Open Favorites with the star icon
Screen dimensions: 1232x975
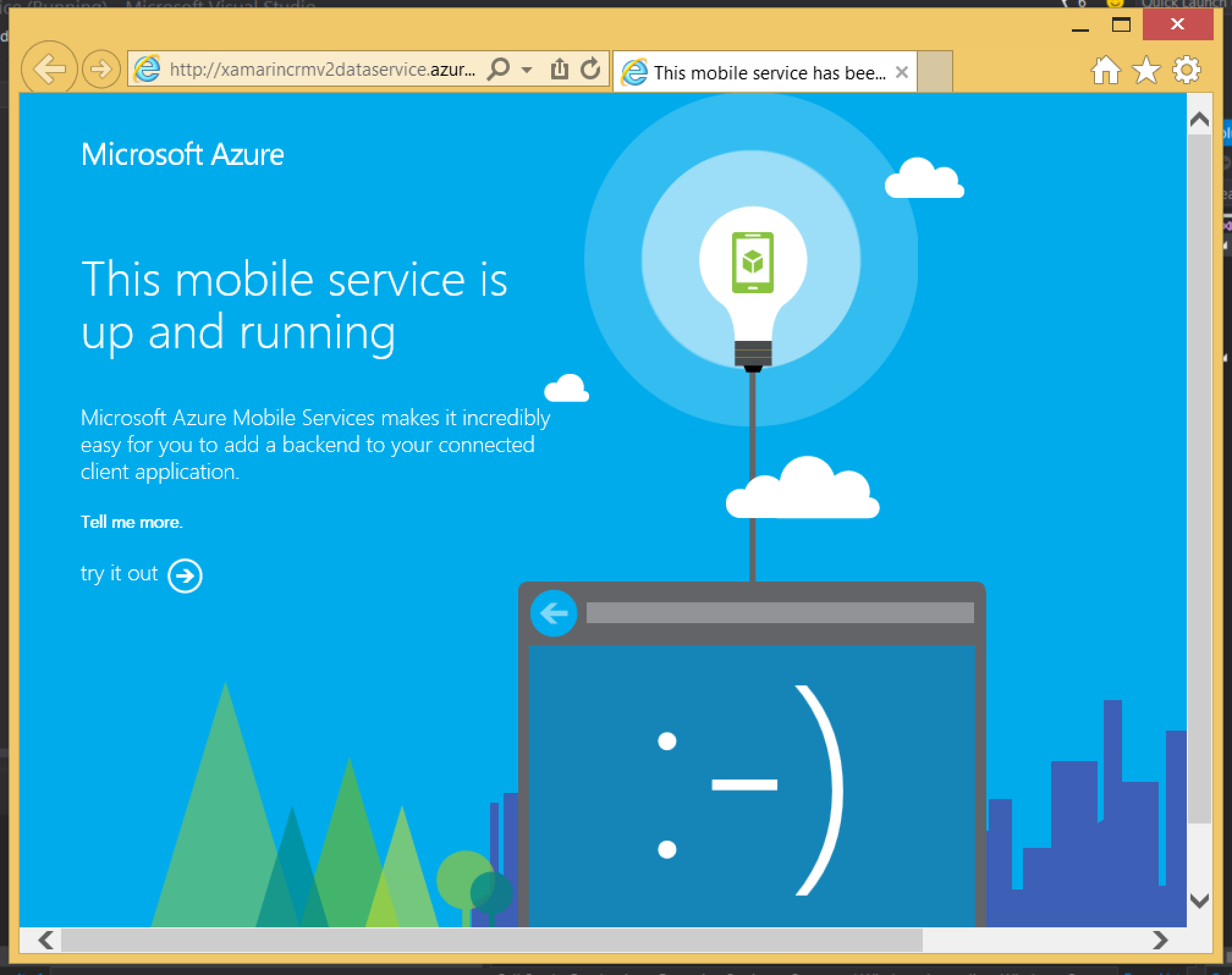(x=1146, y=70)
